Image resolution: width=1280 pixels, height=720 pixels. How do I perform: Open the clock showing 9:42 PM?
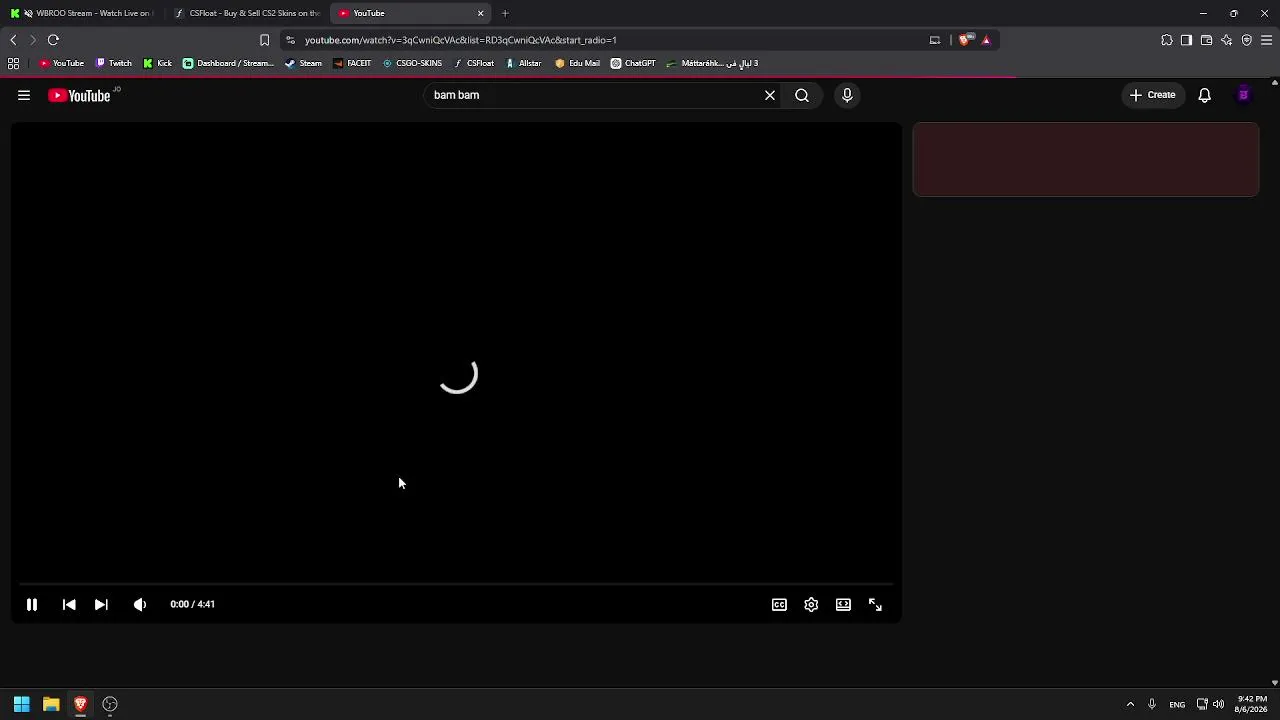1252,704
